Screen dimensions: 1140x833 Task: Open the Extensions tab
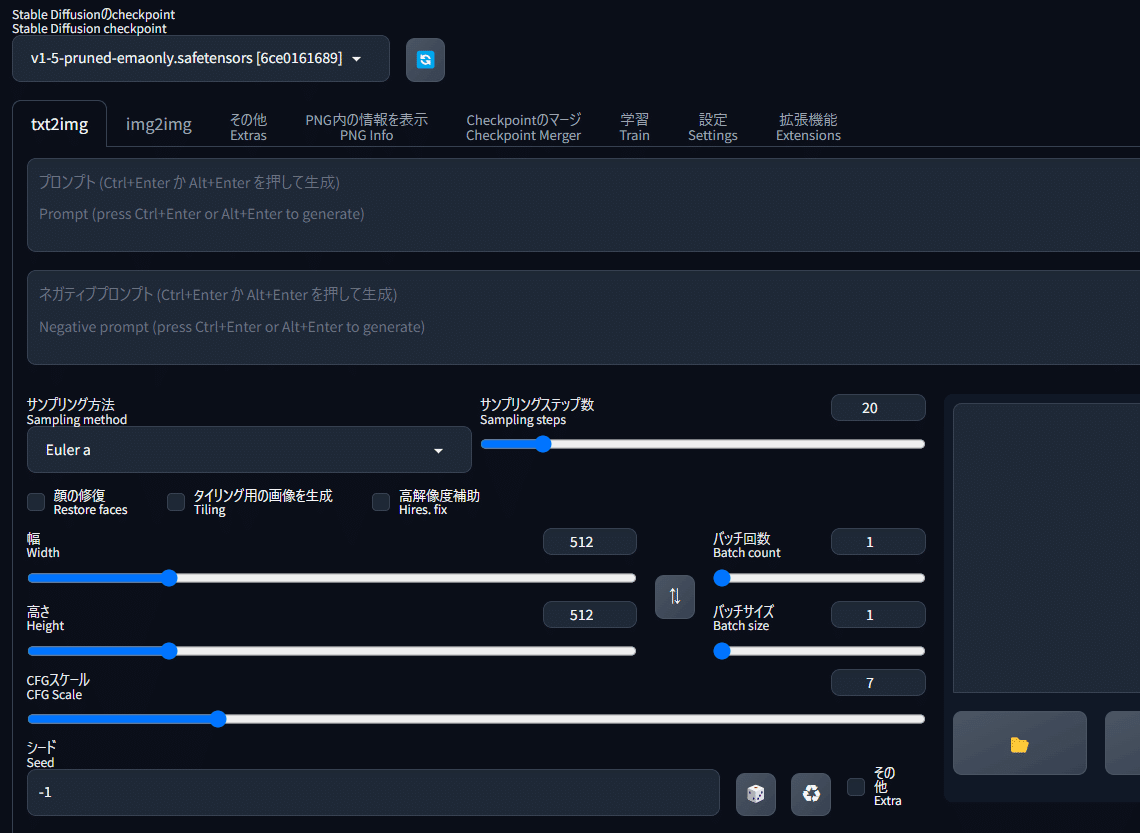tap(808, 127)
